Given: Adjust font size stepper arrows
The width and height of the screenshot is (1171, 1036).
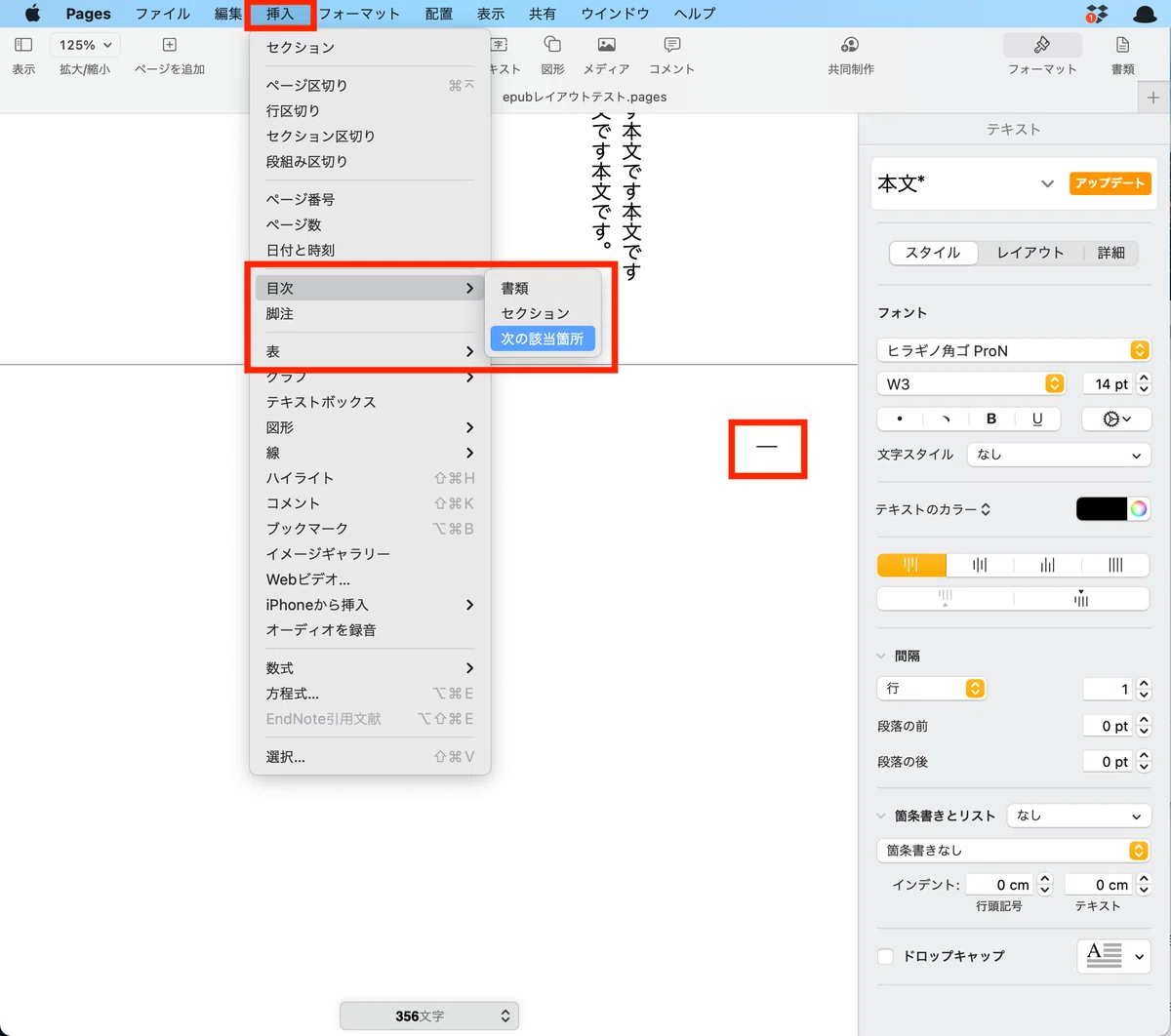Looking at the screenshot, I should coord(1145,384).
